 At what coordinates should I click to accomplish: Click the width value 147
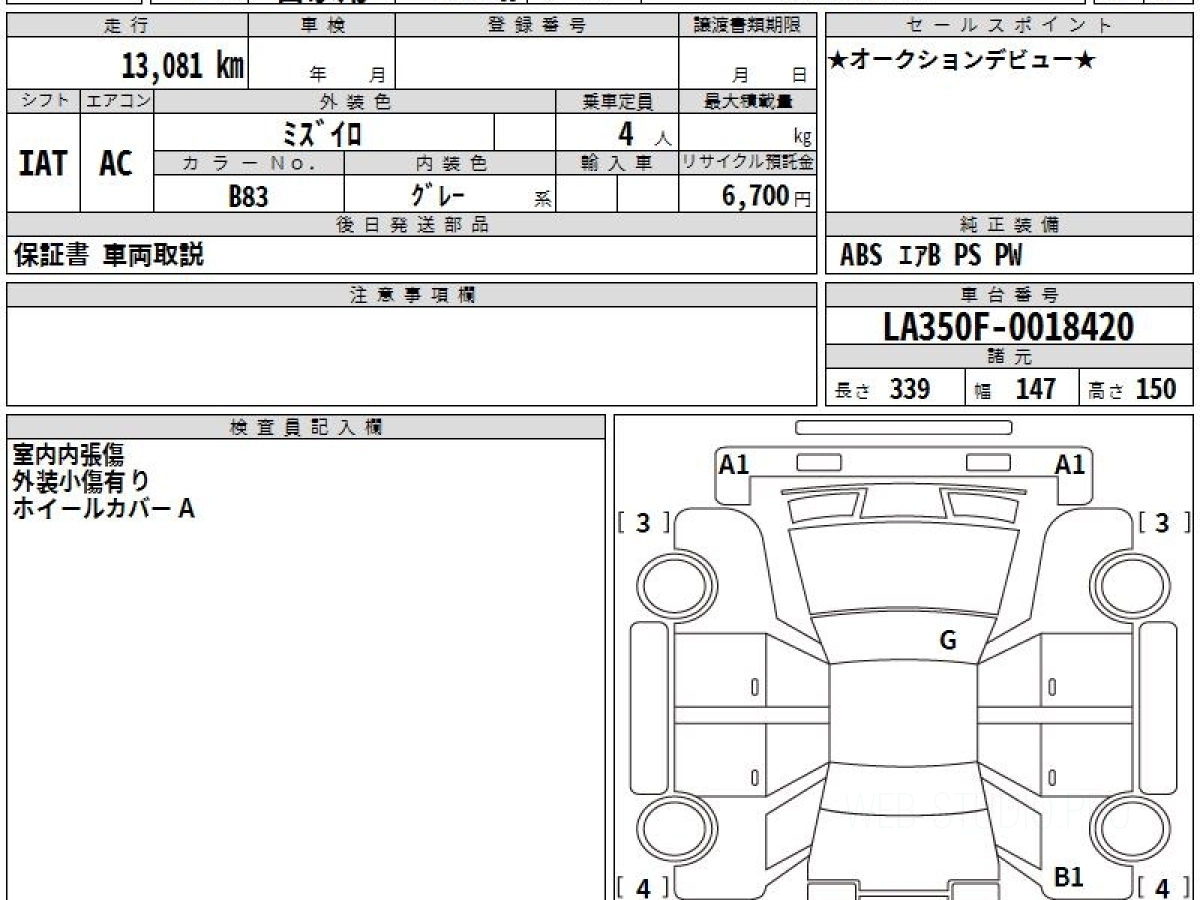1035,389
